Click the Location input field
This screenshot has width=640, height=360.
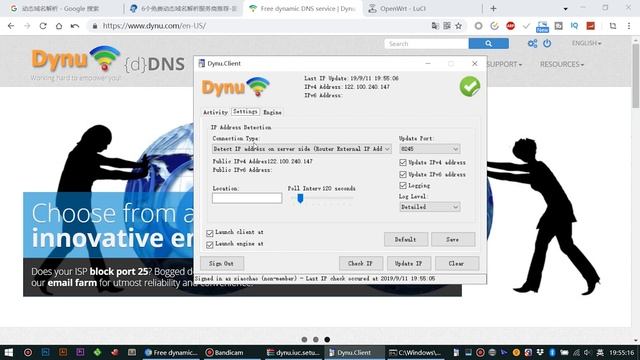pos(247,198)
